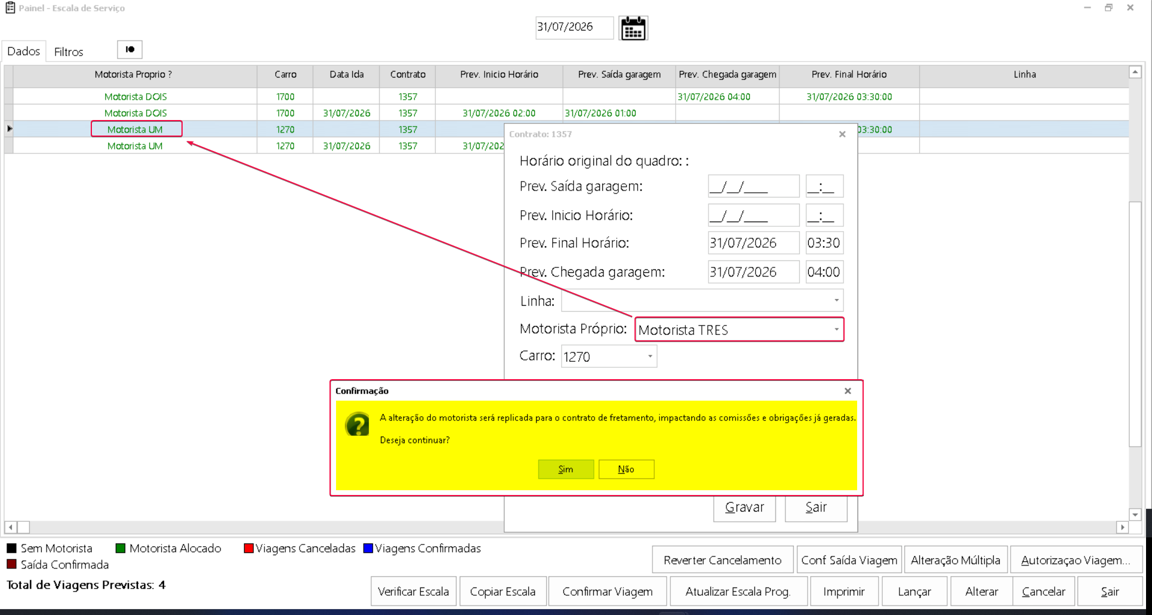The image size is (1152, 615).
Task: Expand the Linha dropdown
Action: click(x=837, y=301)
